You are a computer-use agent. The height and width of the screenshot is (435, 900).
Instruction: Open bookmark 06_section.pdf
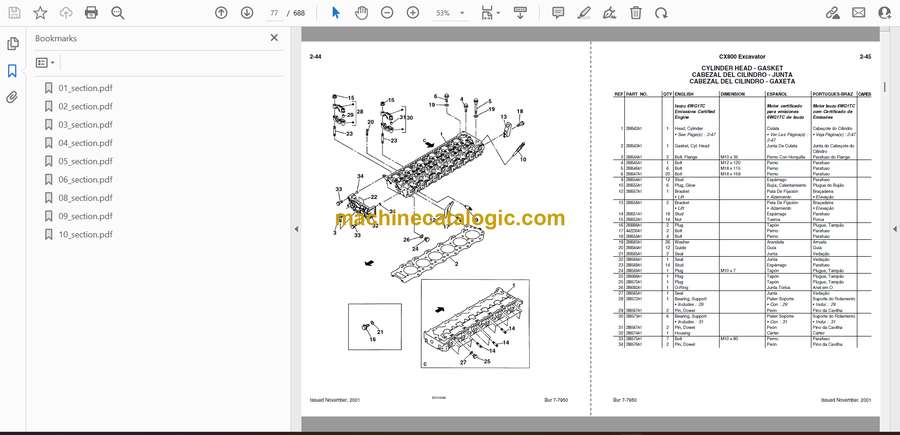pyautogui.click(x=85, y=180)
